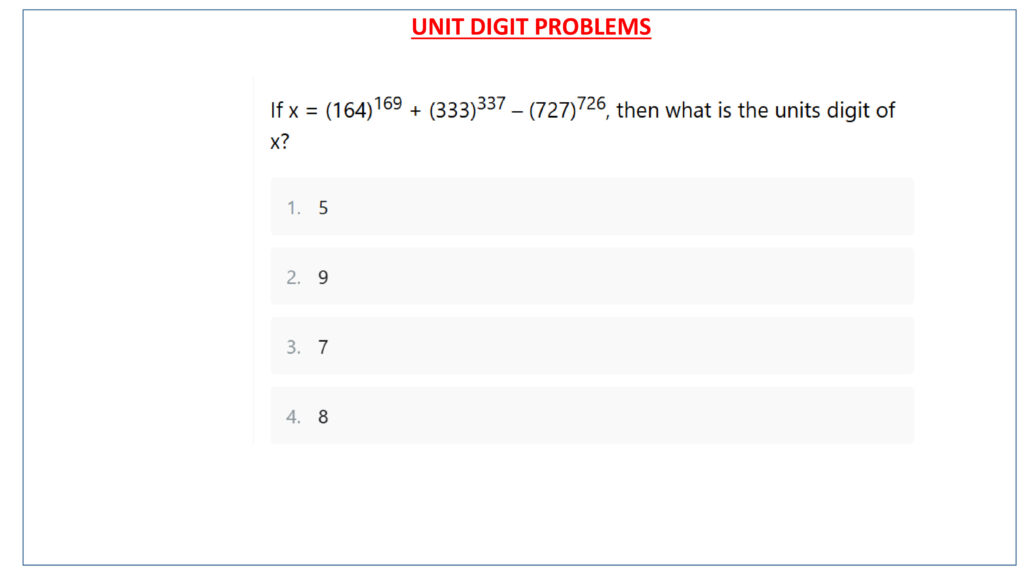Click the "x?" at the question's end
Viewport: 1024px width, 576px height.
280,142
